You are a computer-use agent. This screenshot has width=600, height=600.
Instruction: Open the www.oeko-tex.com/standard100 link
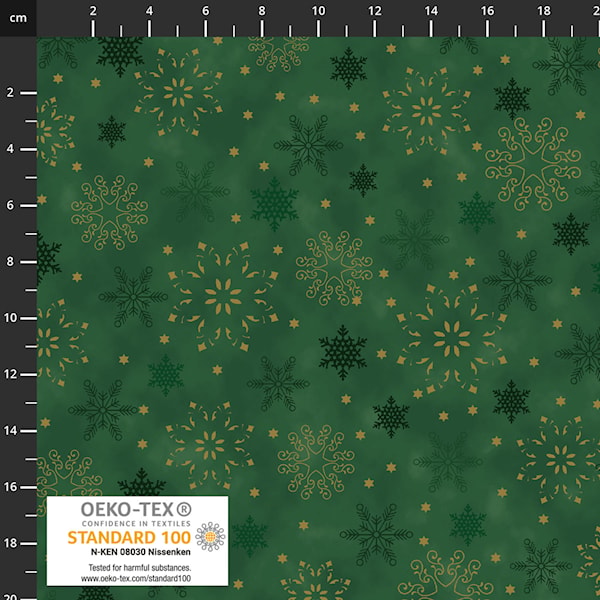tap(136, 578)
